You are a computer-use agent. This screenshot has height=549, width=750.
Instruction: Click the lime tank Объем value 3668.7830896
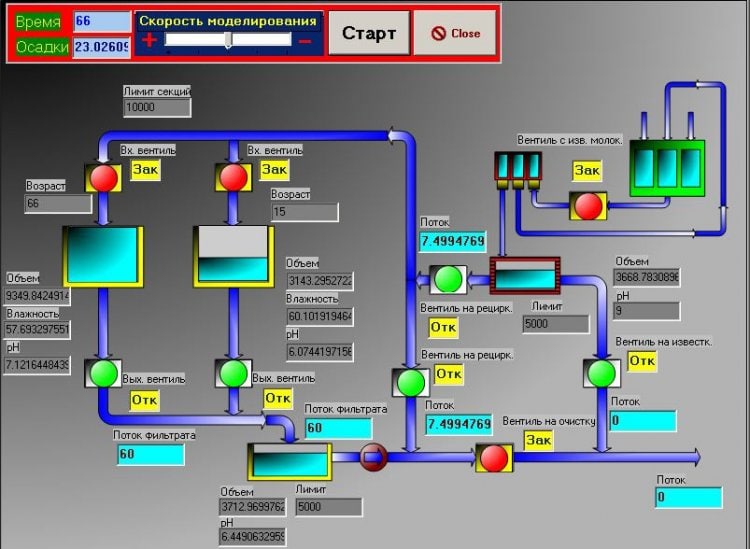pos(647,277)
